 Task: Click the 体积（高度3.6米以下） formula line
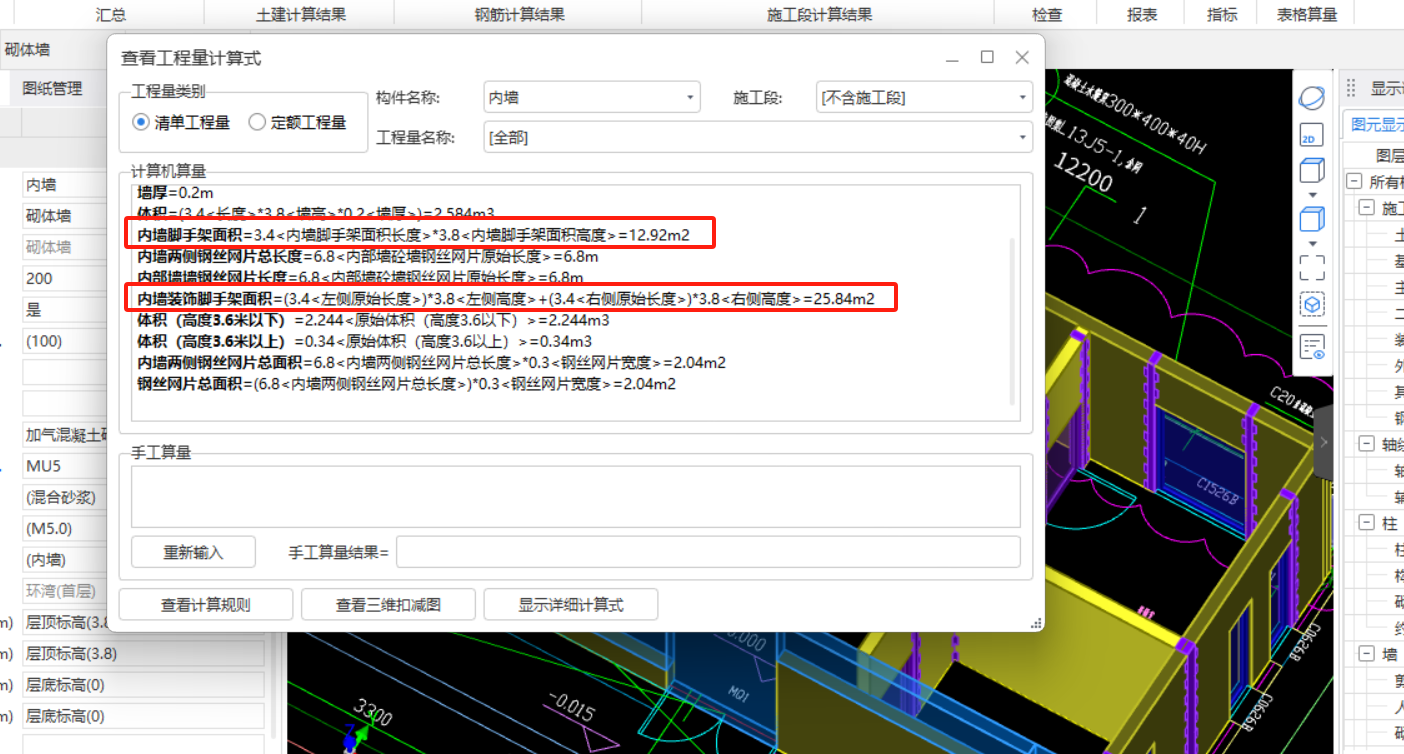pyautogui.click(x=373, y=320)
